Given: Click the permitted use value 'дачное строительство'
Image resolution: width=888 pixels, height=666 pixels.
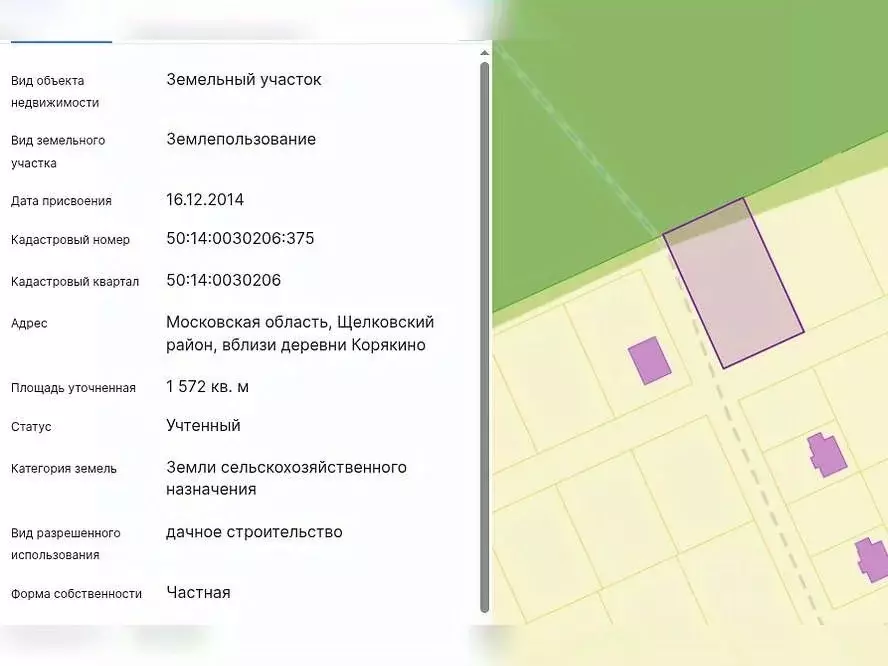Looking at the screenshot, I should point(255,532).
